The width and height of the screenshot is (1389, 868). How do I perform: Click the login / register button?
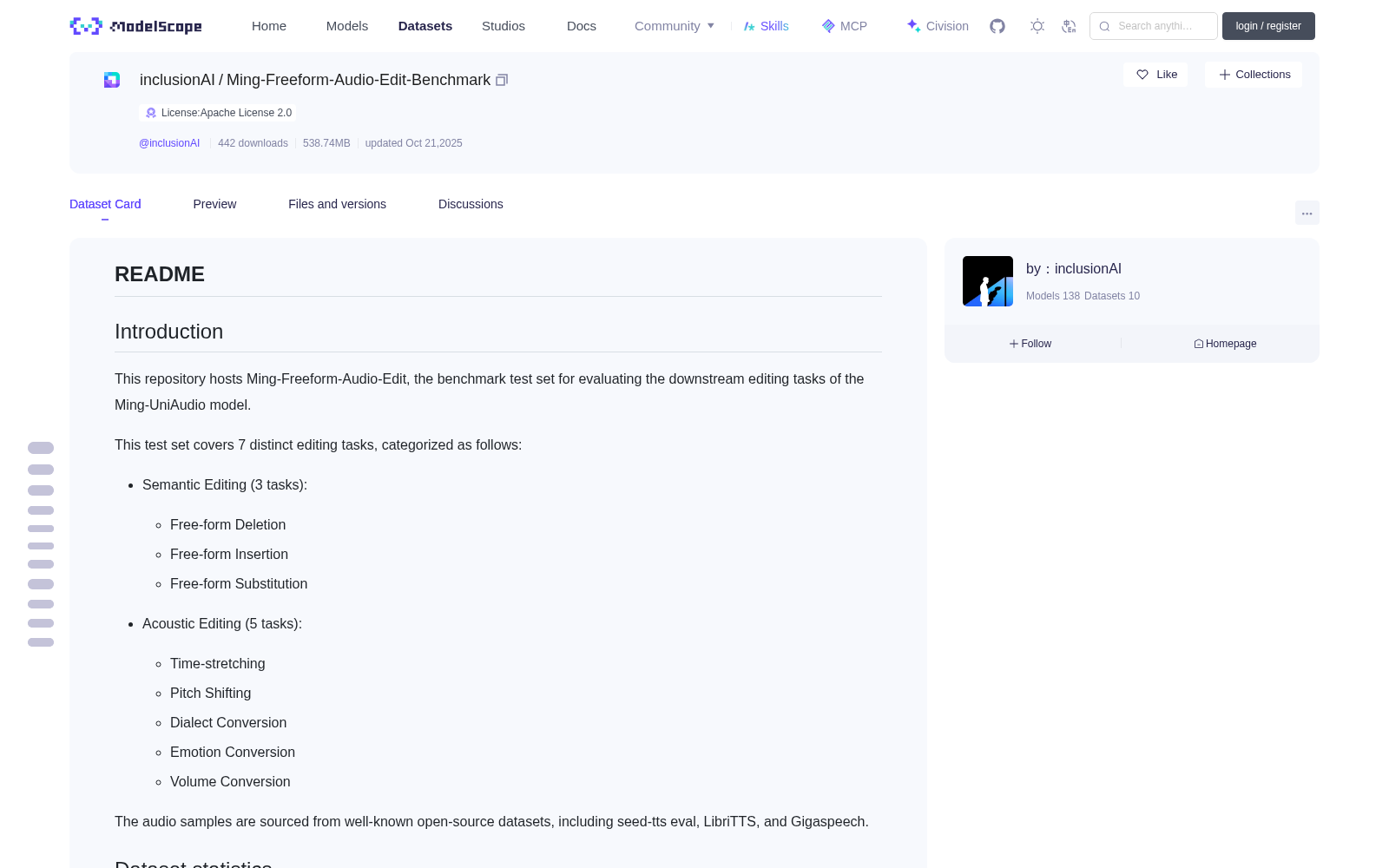(1268, 26)
